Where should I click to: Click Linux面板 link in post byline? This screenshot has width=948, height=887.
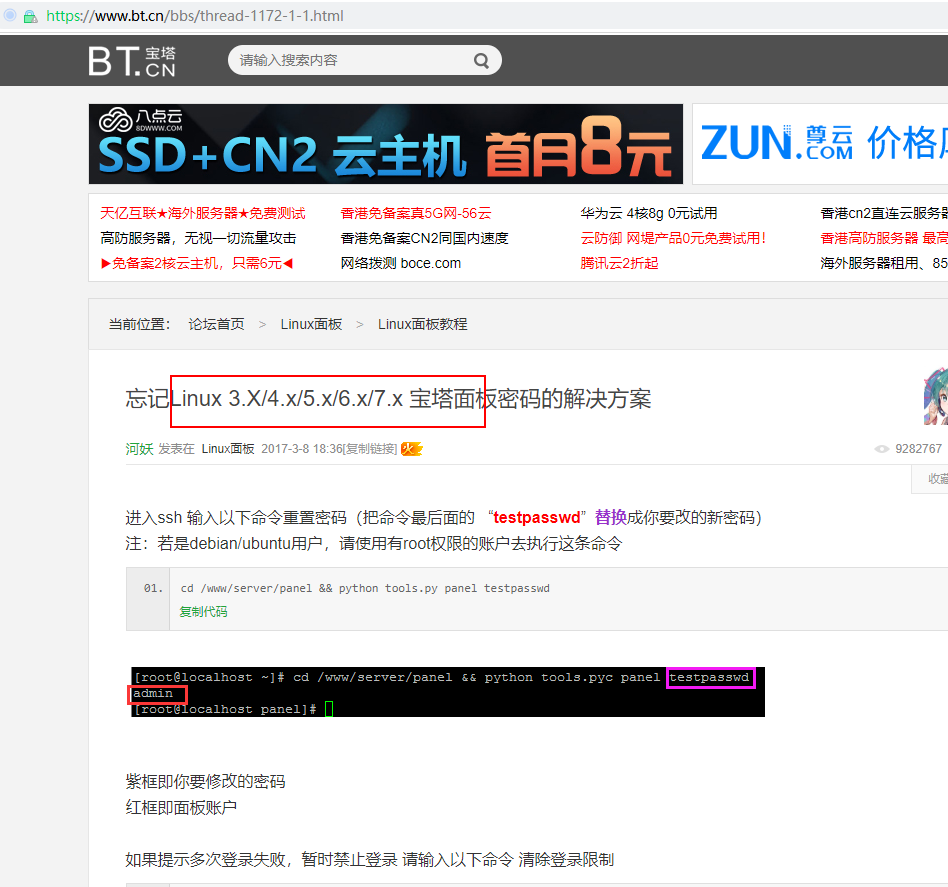(x=228, y=449)
